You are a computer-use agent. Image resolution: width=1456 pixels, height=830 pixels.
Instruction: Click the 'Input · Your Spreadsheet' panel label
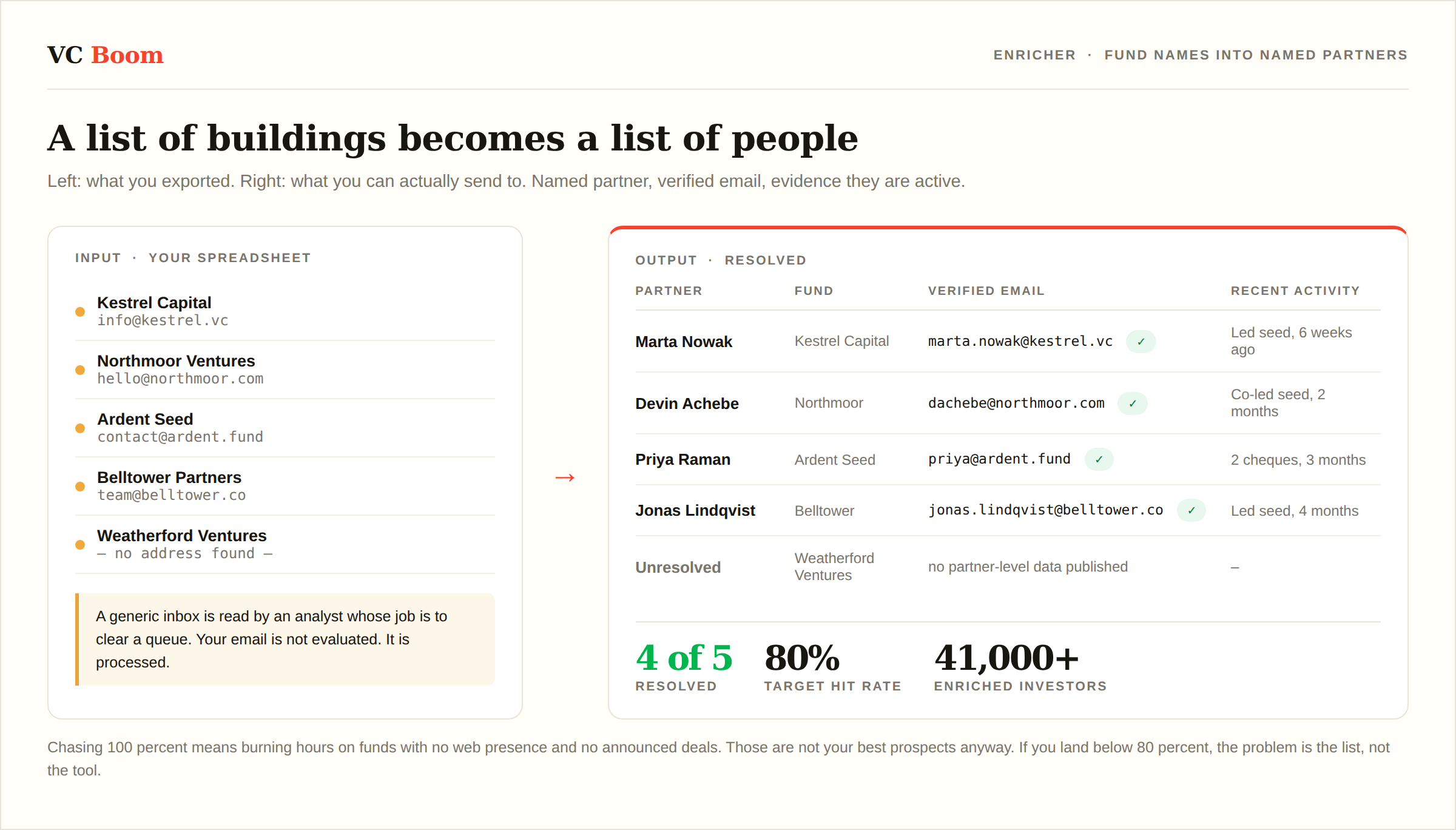(193, 258)
